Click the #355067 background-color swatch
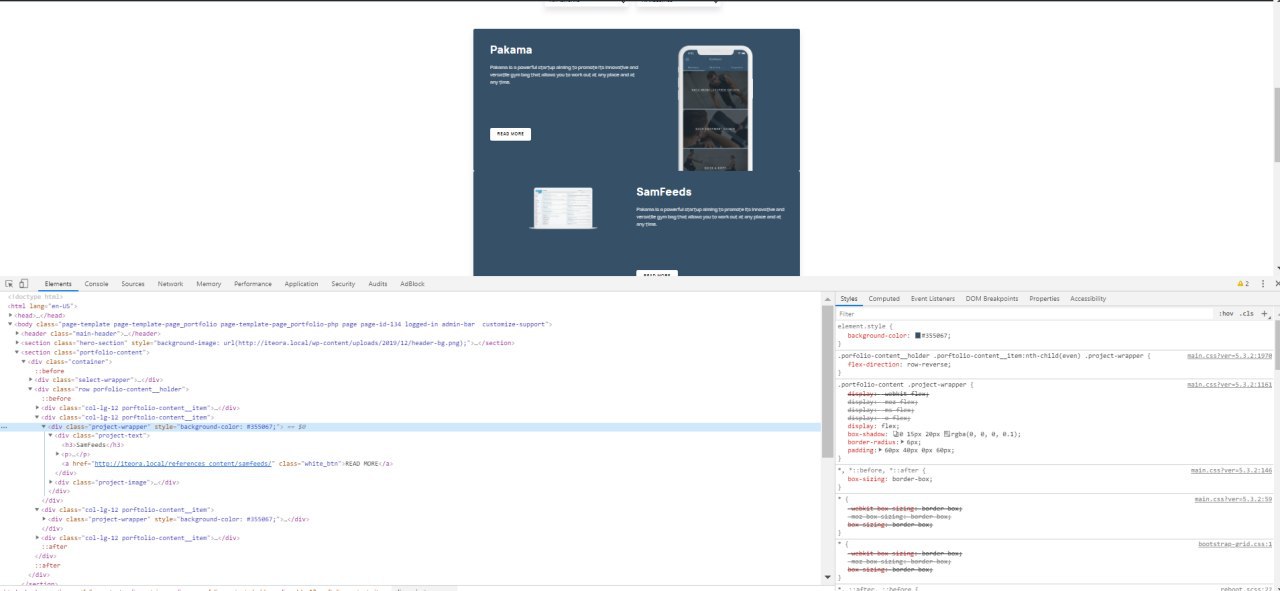The height and width of the screenshot is (591, 1280). point(918,336)
